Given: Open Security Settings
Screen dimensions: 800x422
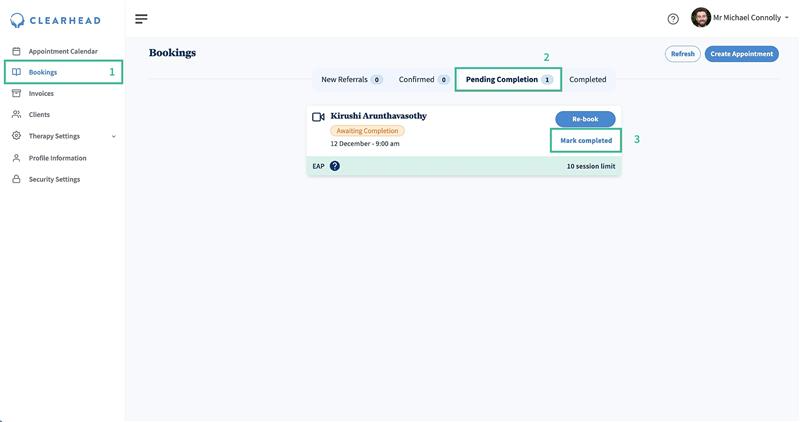Looking at the screenshot, I should click(x=55, y=179).
